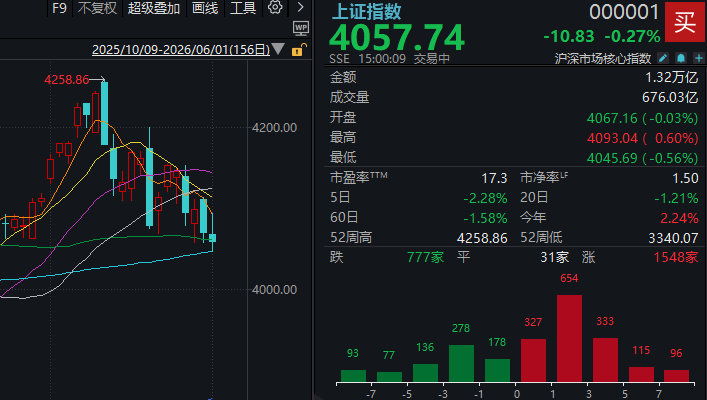Click the green histogram bar labeled 136
This screenshot has width=707, height=400.
click(425, 373)
